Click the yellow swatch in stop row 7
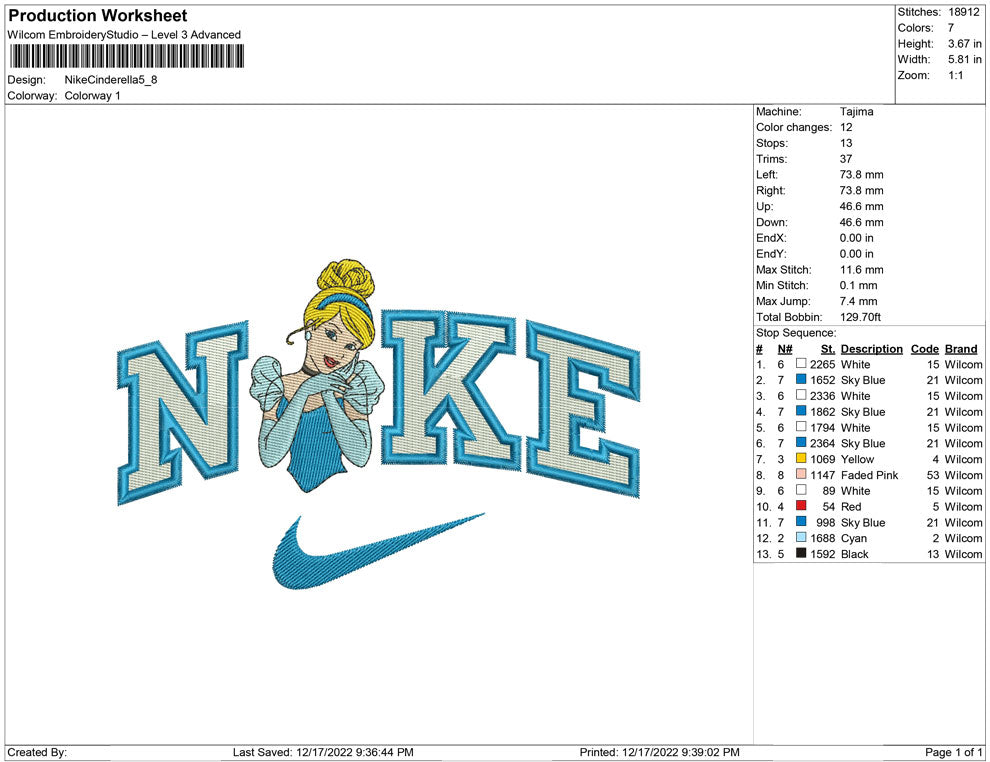Viewport: 990px width, 762px height. pyautogui.click(x=801, y=458)
